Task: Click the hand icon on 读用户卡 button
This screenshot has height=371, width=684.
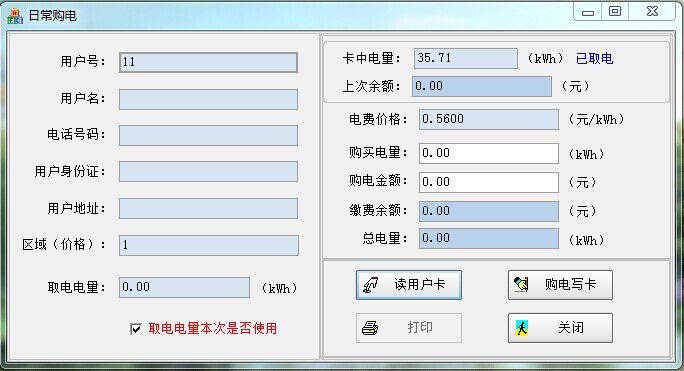Action: (370, 285)
